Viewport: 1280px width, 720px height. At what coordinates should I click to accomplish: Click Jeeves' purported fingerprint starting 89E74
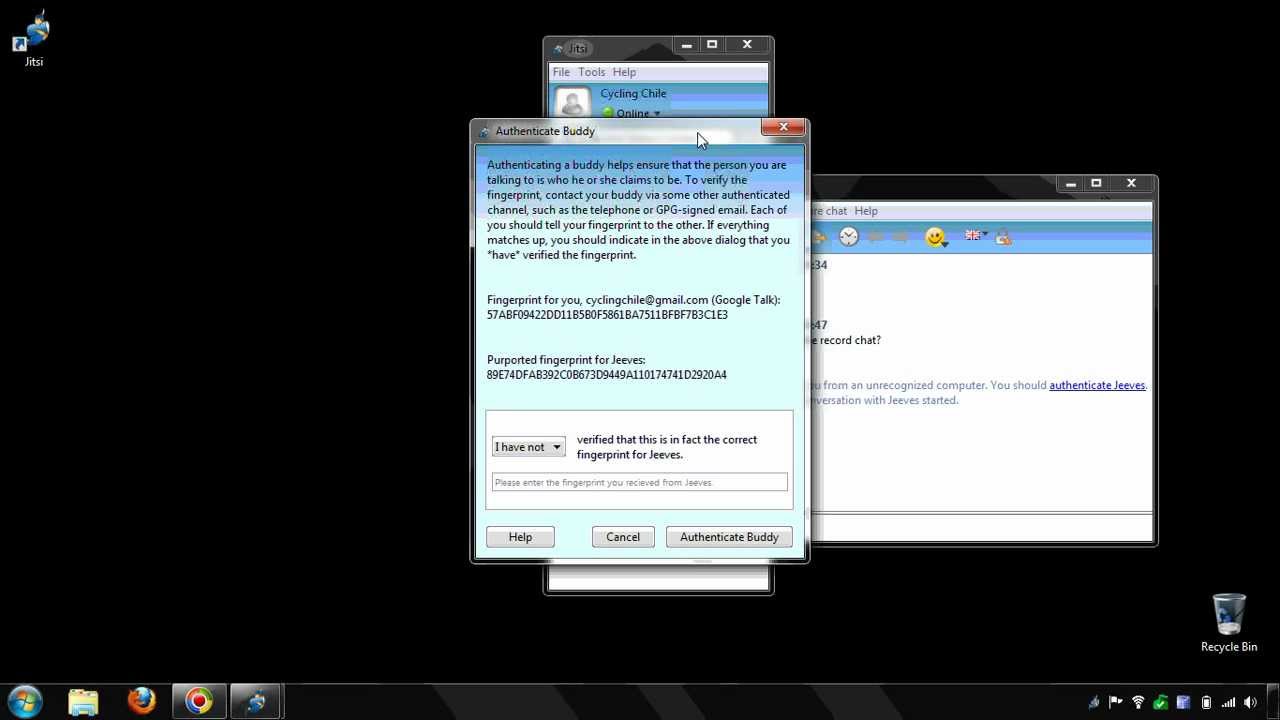[607, 375]
